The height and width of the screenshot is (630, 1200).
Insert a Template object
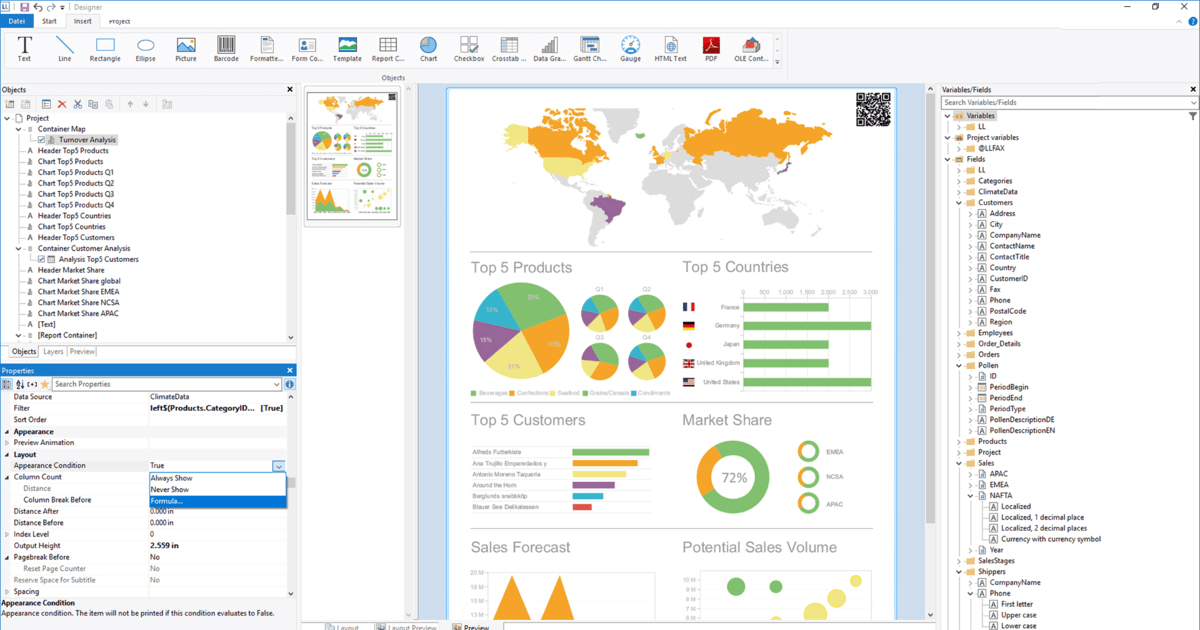(347, 48)
